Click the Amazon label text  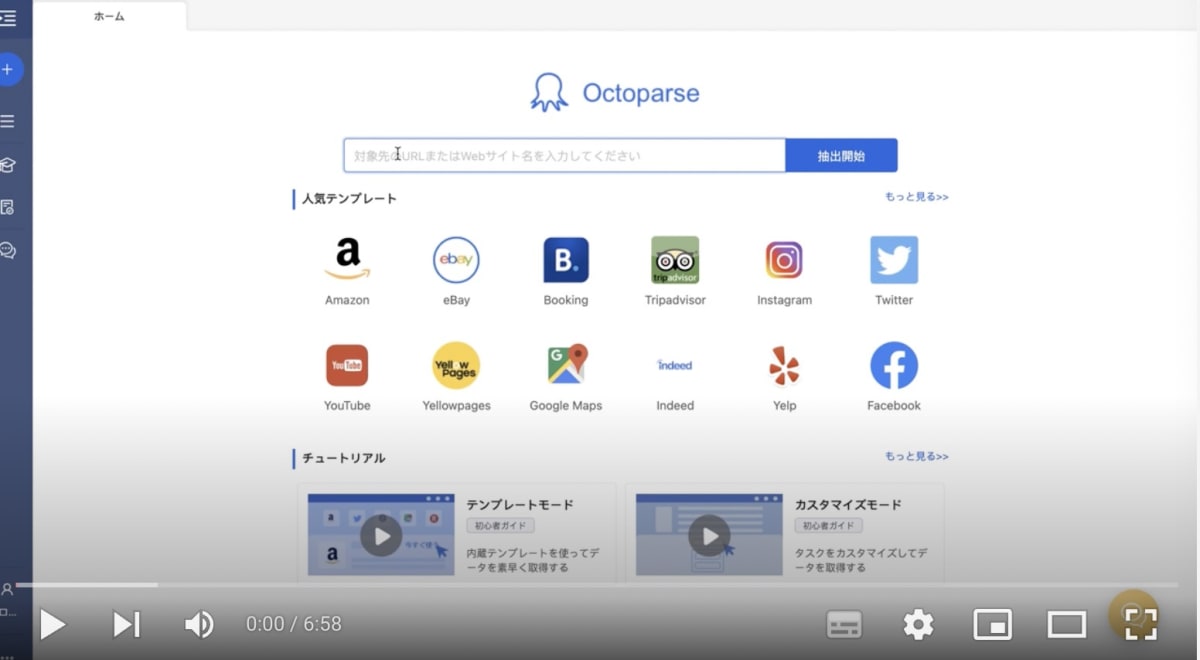click(x=347, y=300)
